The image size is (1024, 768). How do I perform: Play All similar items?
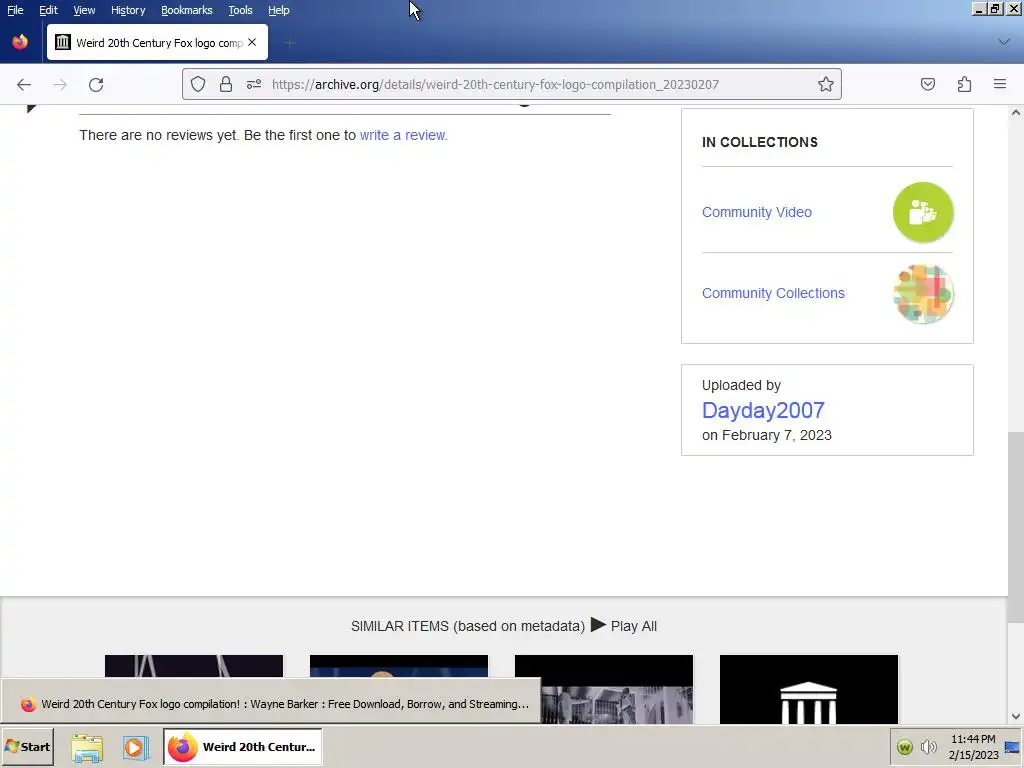coord(624,626)
